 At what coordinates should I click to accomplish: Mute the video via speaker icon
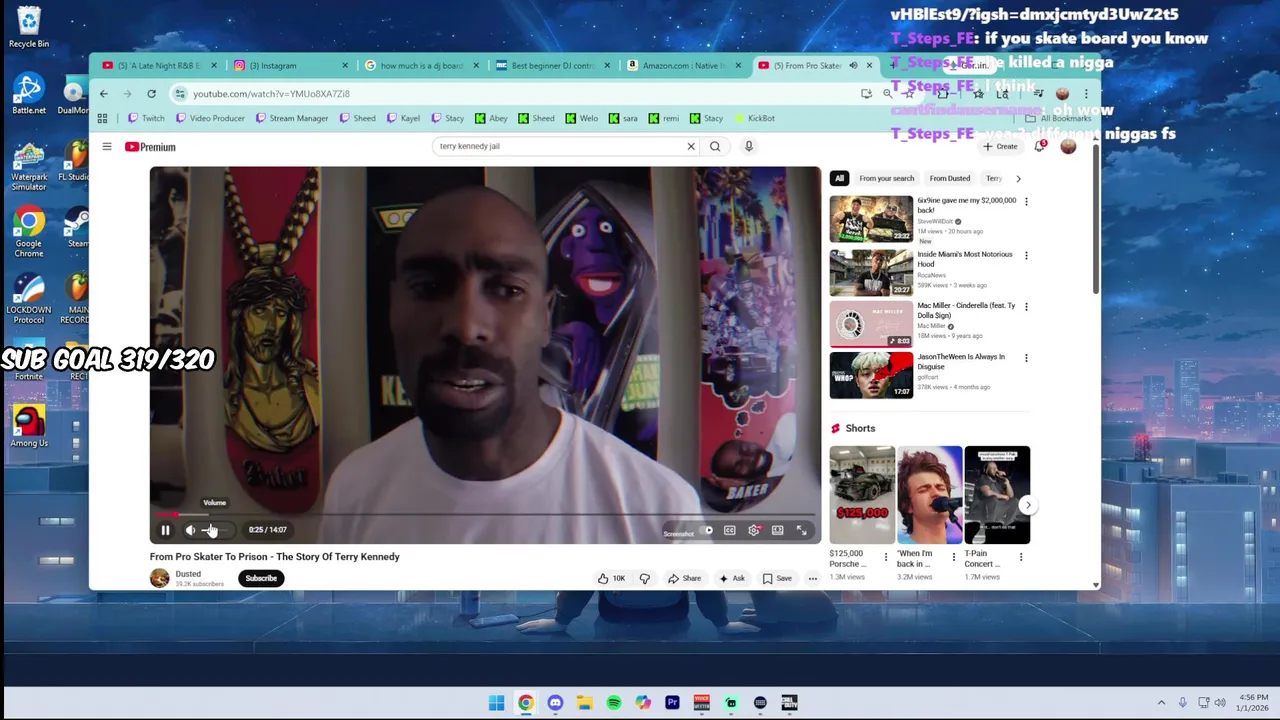[x=190, y=530]
